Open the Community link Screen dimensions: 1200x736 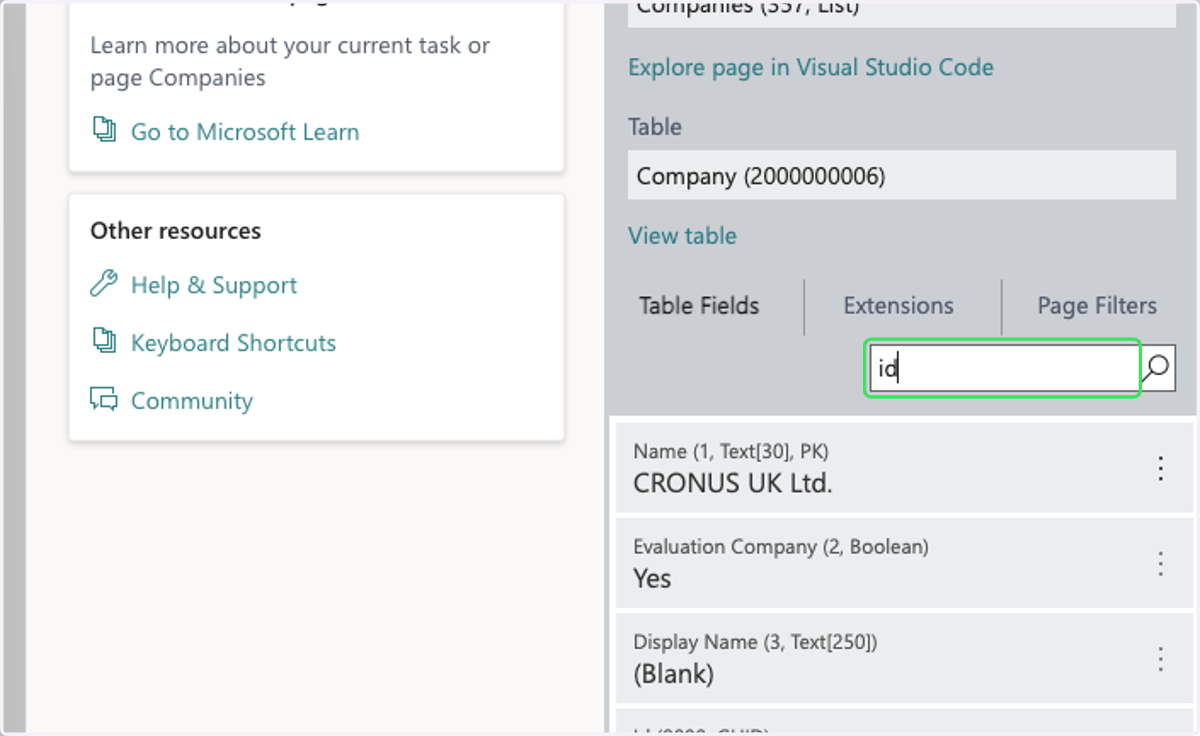[x=192, y=401]
